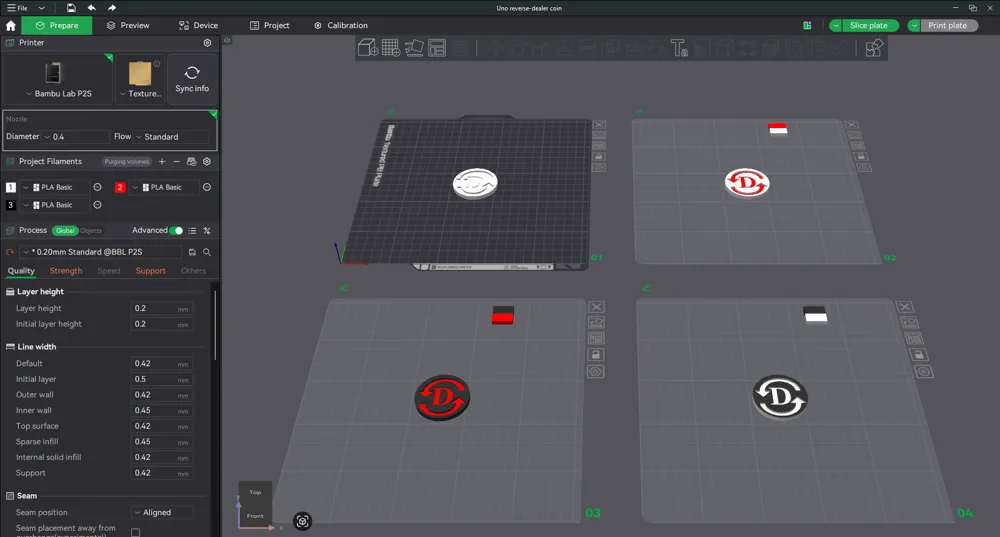This screenshot has height=537, width=1000.
Task: Switch to the Device tab
Action: click(x=198, y=26)
